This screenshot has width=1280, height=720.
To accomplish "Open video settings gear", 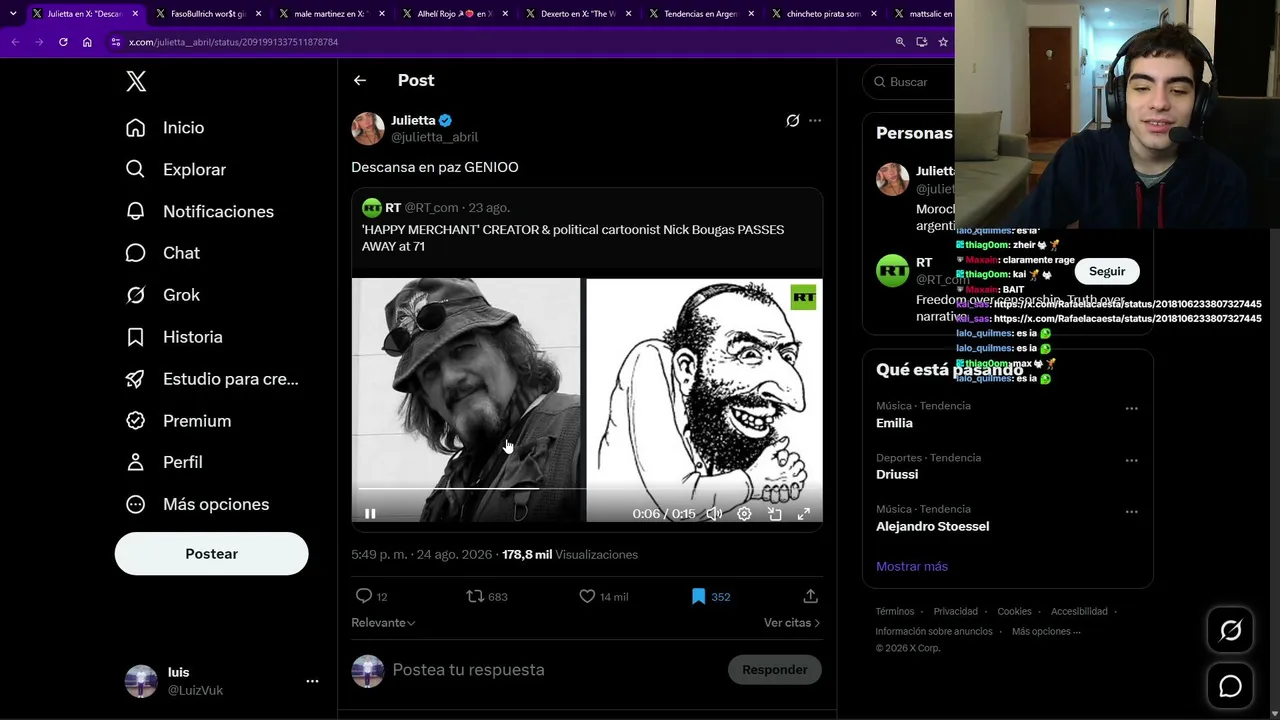I will 744,514.
